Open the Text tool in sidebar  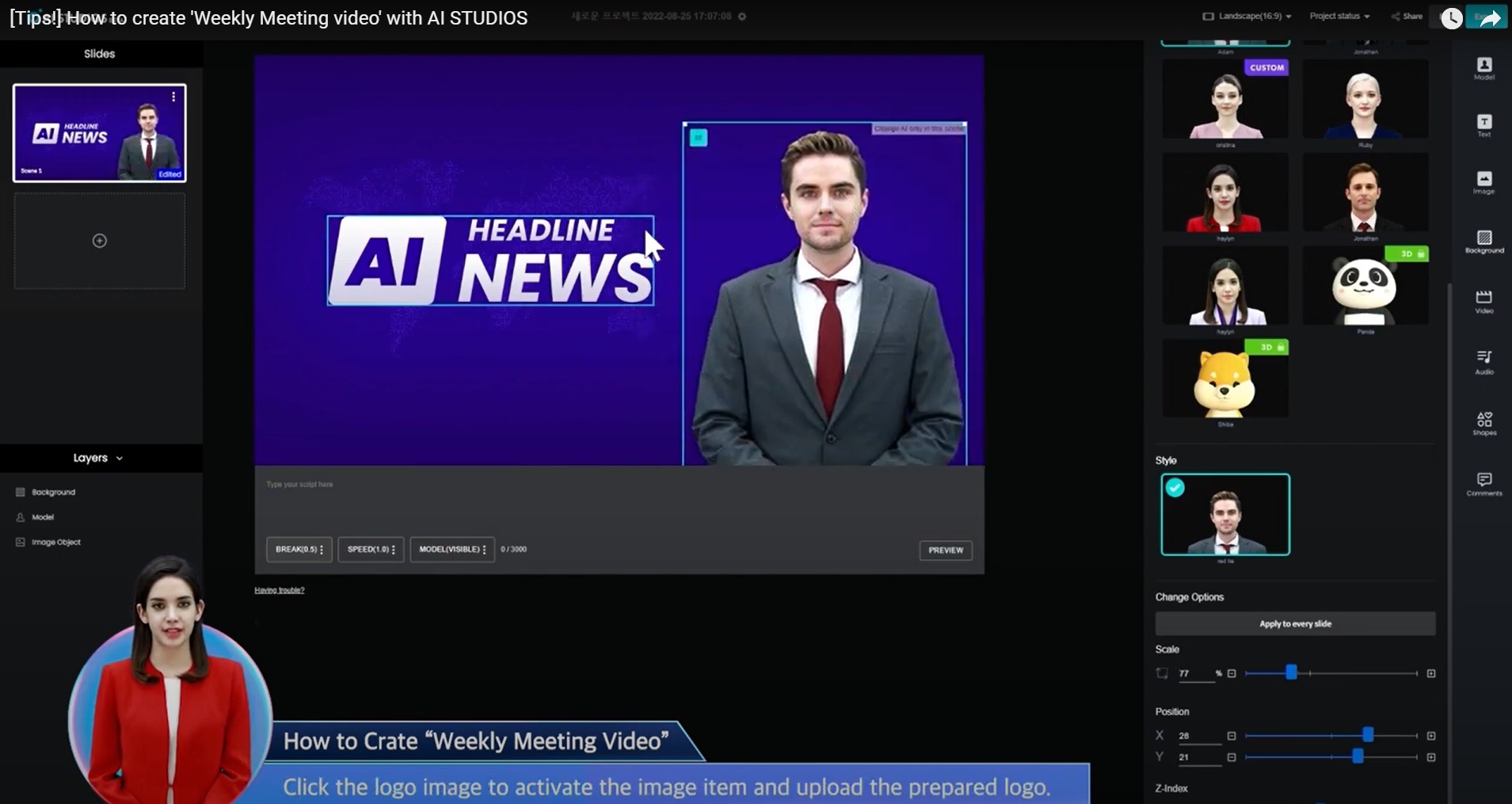coord(1483,126)
